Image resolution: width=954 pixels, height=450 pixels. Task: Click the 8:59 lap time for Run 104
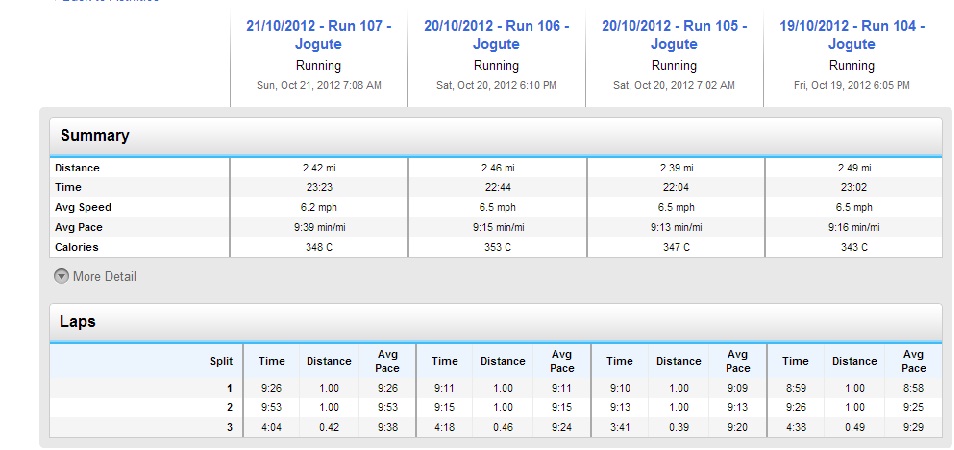coord(795,387)
